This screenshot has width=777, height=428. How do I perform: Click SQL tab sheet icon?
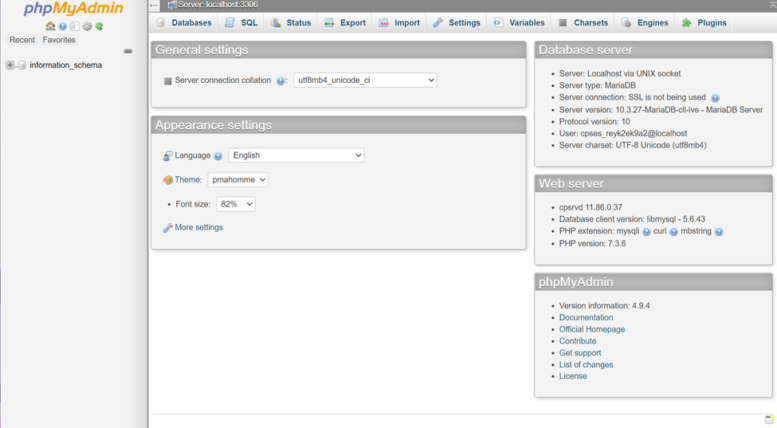click(229, 23)
